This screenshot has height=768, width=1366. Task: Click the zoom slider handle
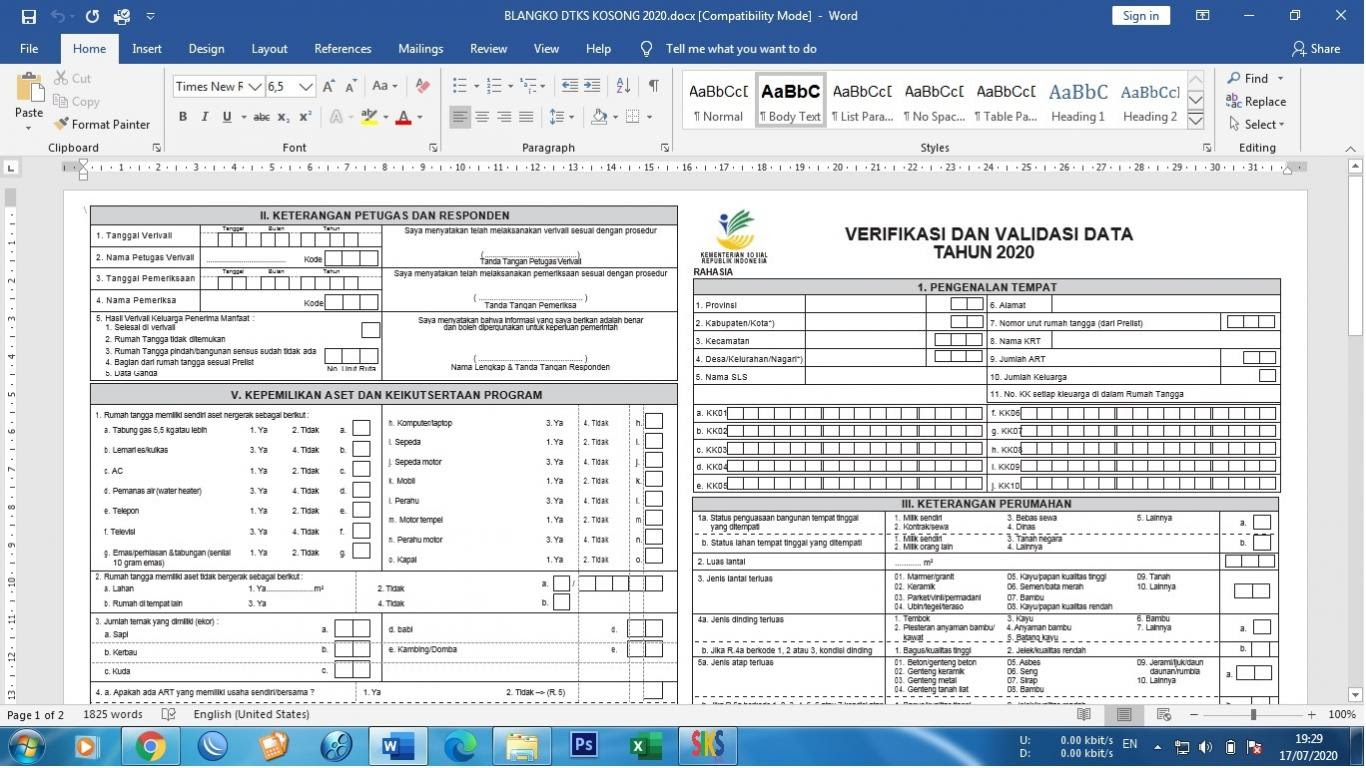(x=1253, y=715)
